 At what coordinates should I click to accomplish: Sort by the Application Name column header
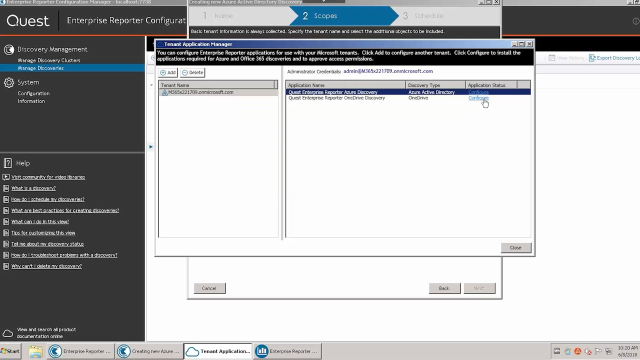pos(345,85)
